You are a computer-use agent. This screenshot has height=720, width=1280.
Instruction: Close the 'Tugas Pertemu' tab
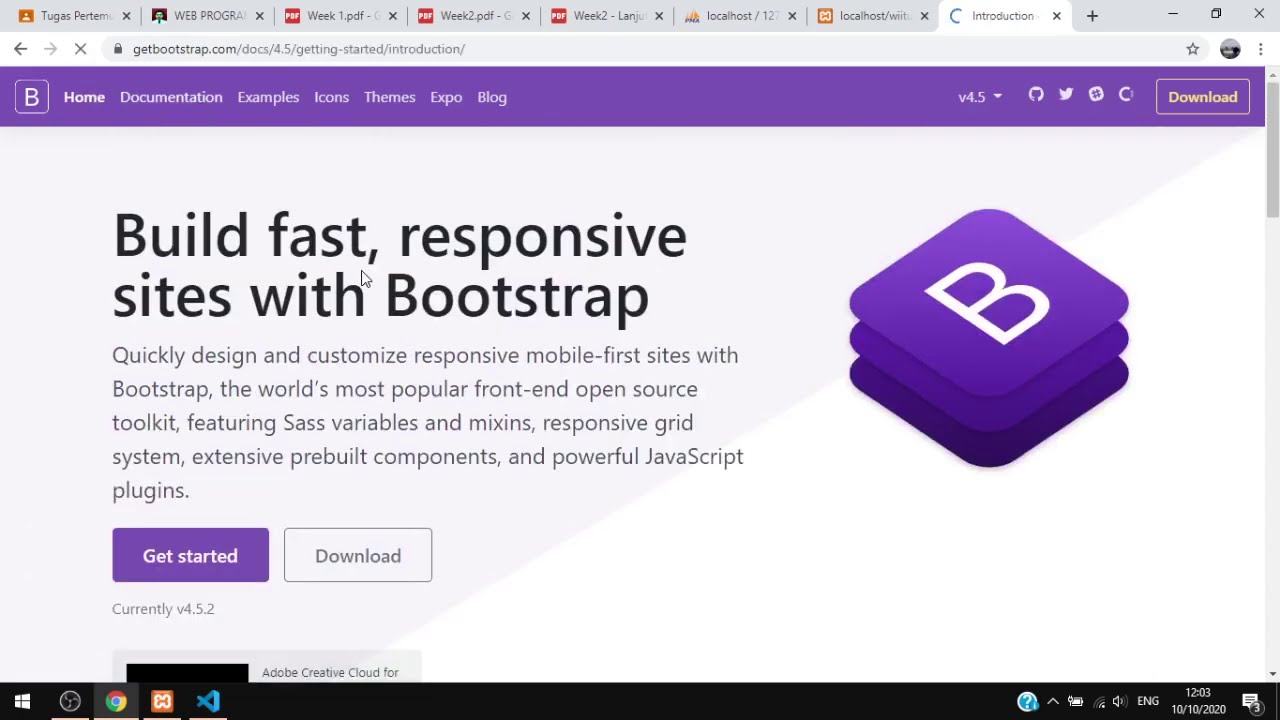(126, 16)
